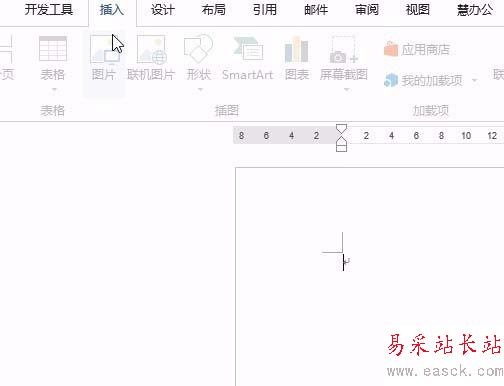Open 应用商店 app store
Screen dimensions: 504x386
point(417,50)
